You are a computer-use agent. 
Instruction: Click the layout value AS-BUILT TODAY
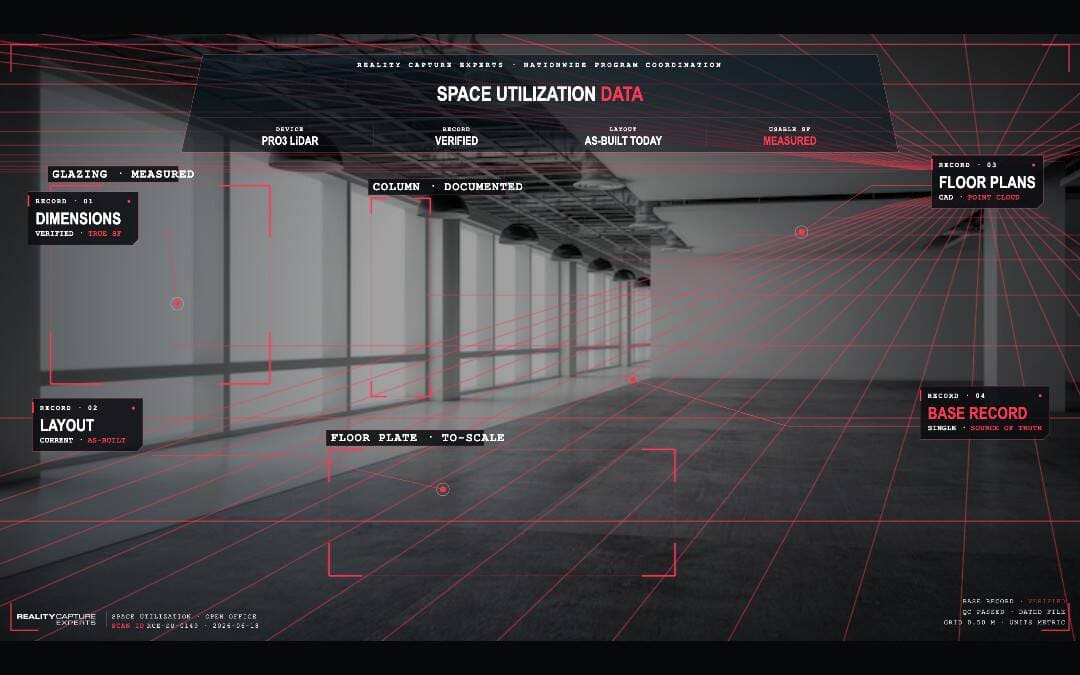pyautogui.click(x=623, y=141)
